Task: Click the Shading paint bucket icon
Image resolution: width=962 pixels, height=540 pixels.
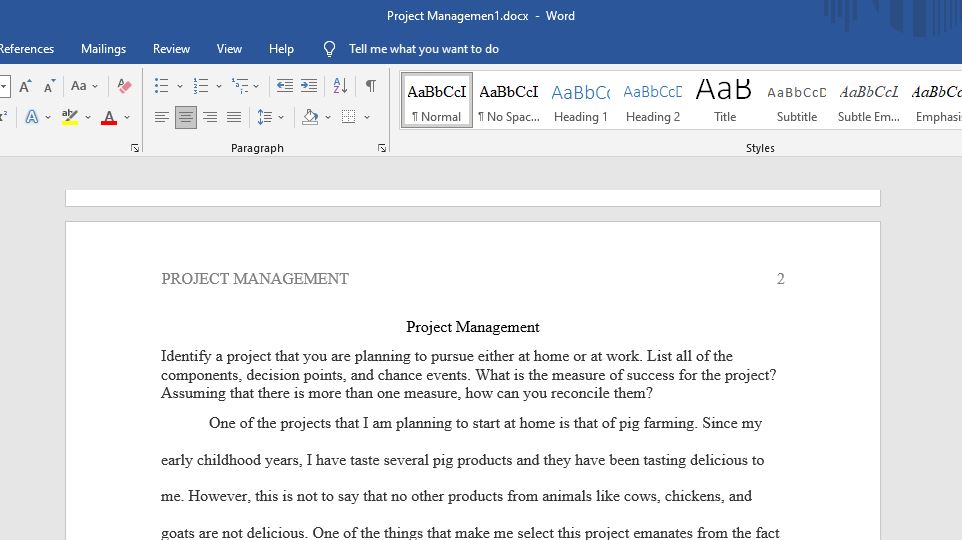Action: 310,117
